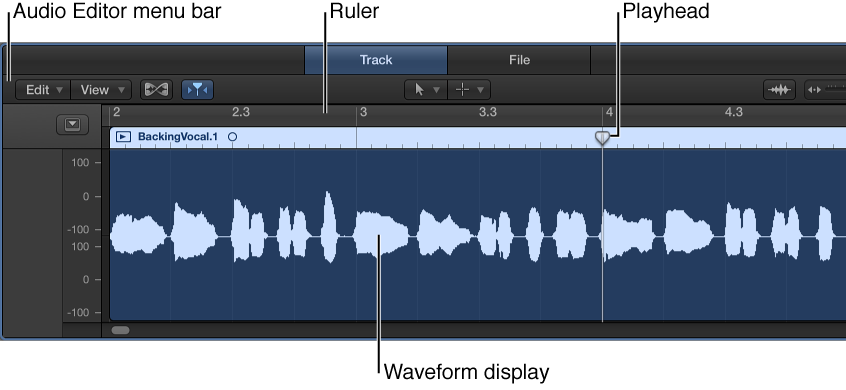Click bar 3 in the ruler
The width and height of the screenshot is (846, 390).
(364, 112)
